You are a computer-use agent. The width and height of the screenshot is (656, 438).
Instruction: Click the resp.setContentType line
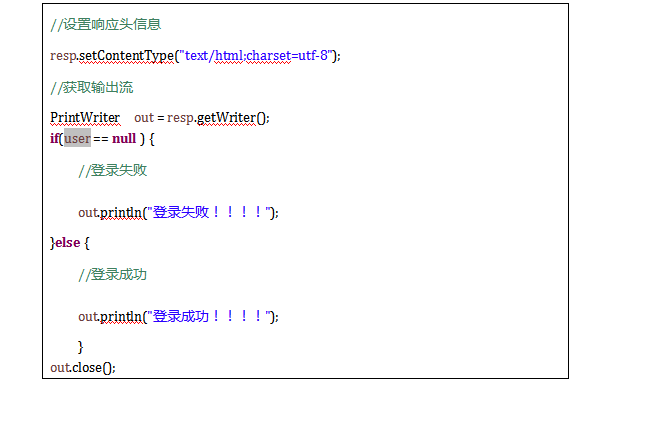point(195,56)
